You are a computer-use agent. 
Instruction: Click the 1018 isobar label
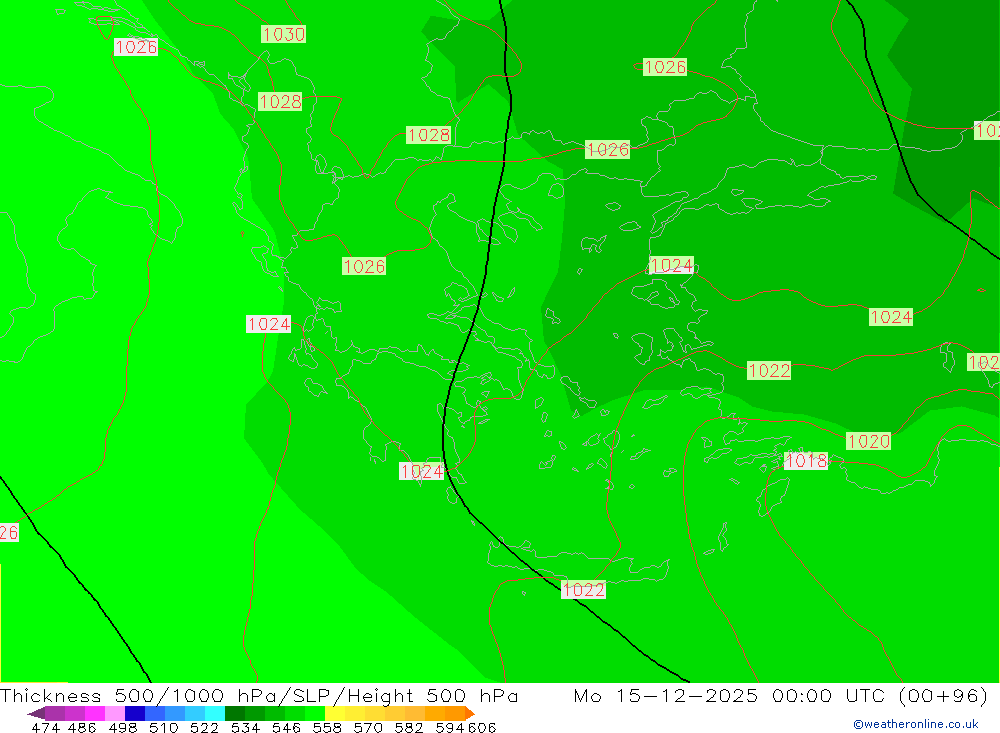coord(806,461)
